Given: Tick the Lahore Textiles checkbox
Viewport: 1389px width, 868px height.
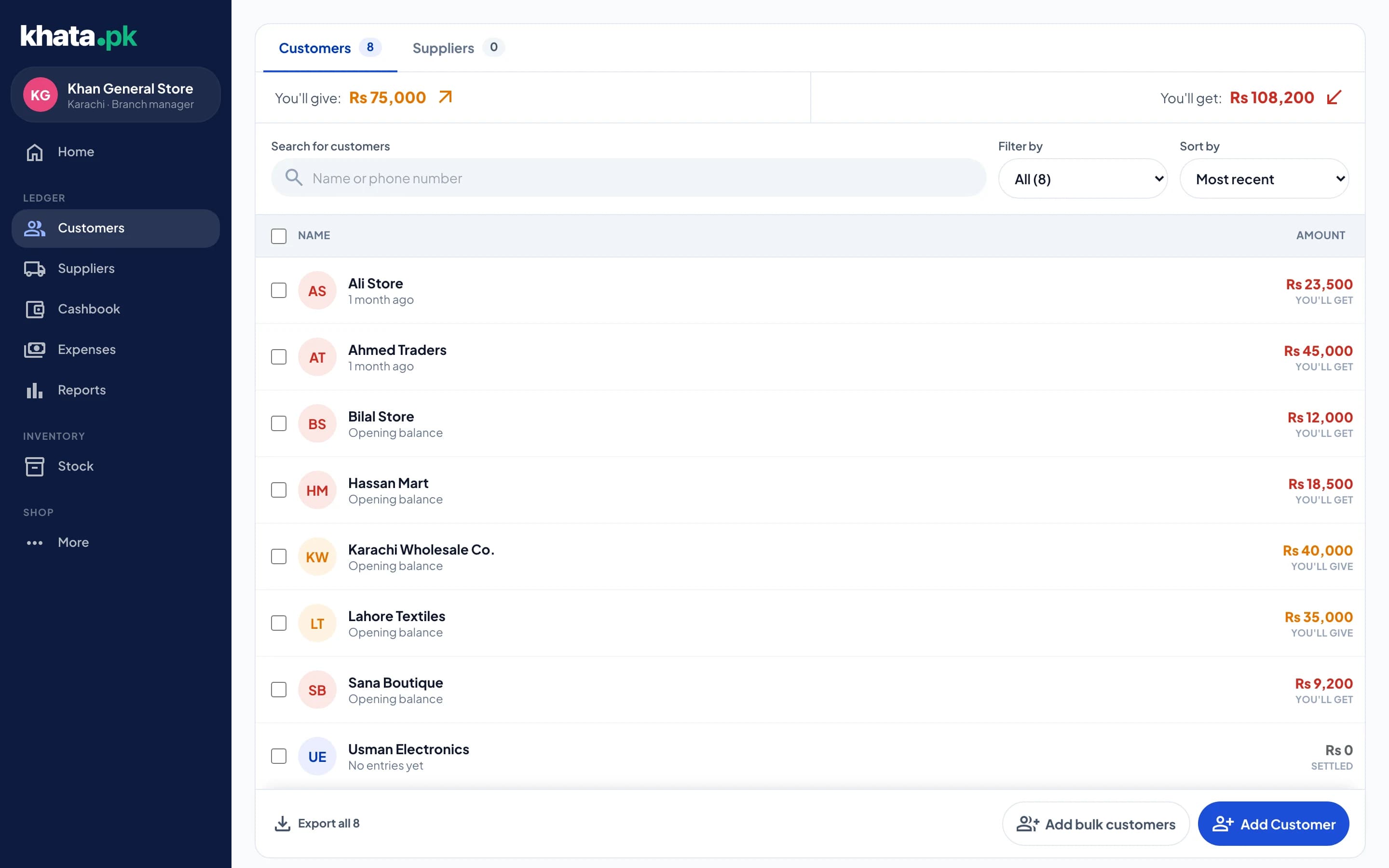Looking at the screenshot, I should (x=278, y=624).
